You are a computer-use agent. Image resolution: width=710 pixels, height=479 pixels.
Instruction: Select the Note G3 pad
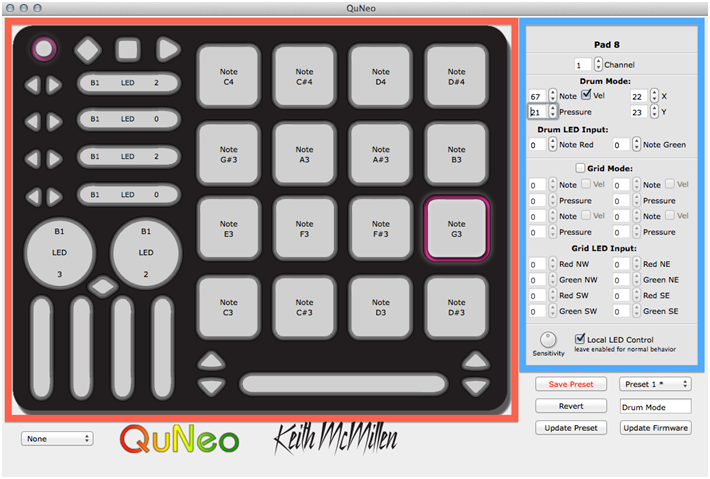[456, 228]
